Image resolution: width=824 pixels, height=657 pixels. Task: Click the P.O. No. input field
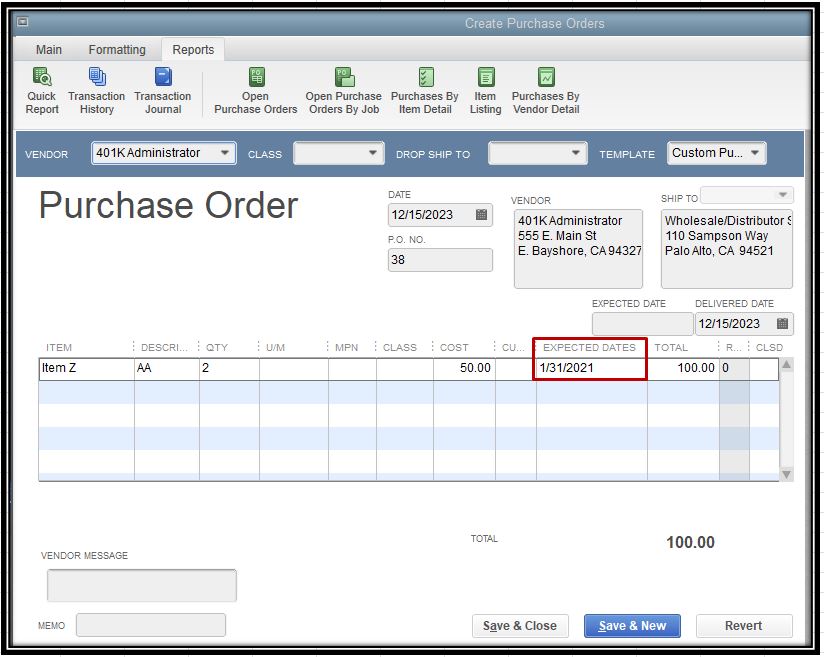[x=440, y=260]
